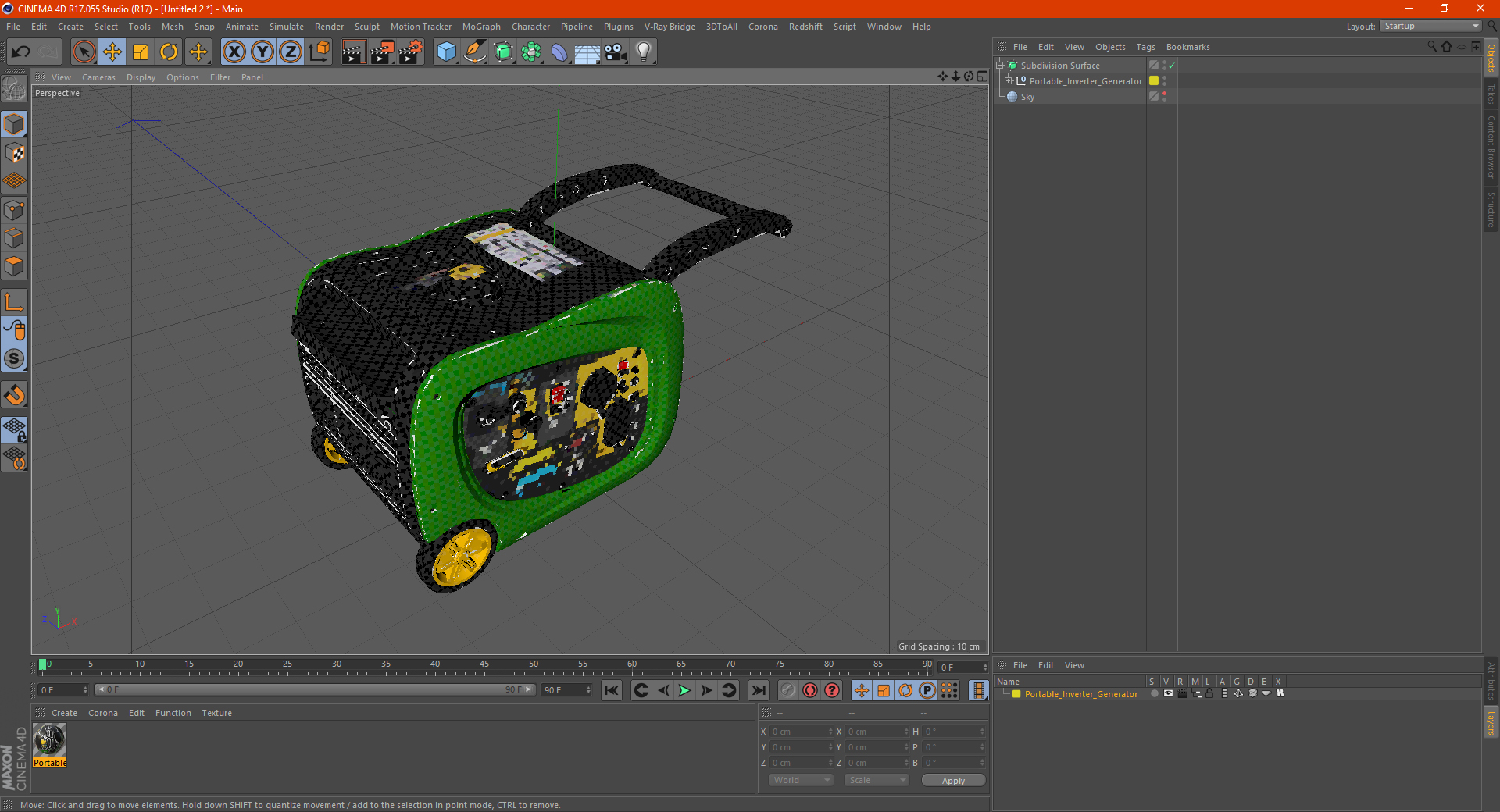Image resolution: width=1500 pixels, height=812 pixels.
Task: Toggle the magnet sculpt tool icon
Action: (x=15, y=395)
